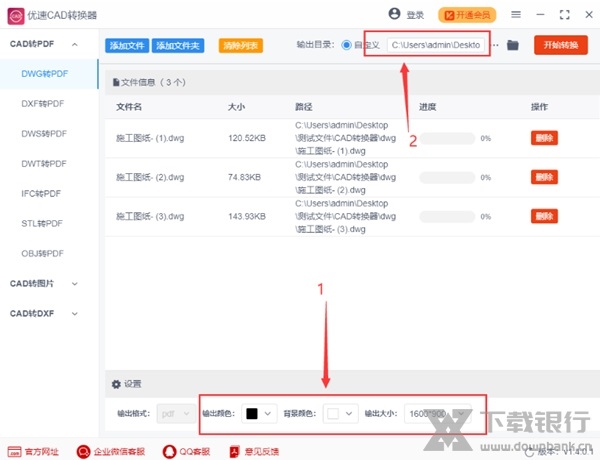Open the hamburger menu icon
This screenshot has height=460, width=600.
tap(516, 15)
